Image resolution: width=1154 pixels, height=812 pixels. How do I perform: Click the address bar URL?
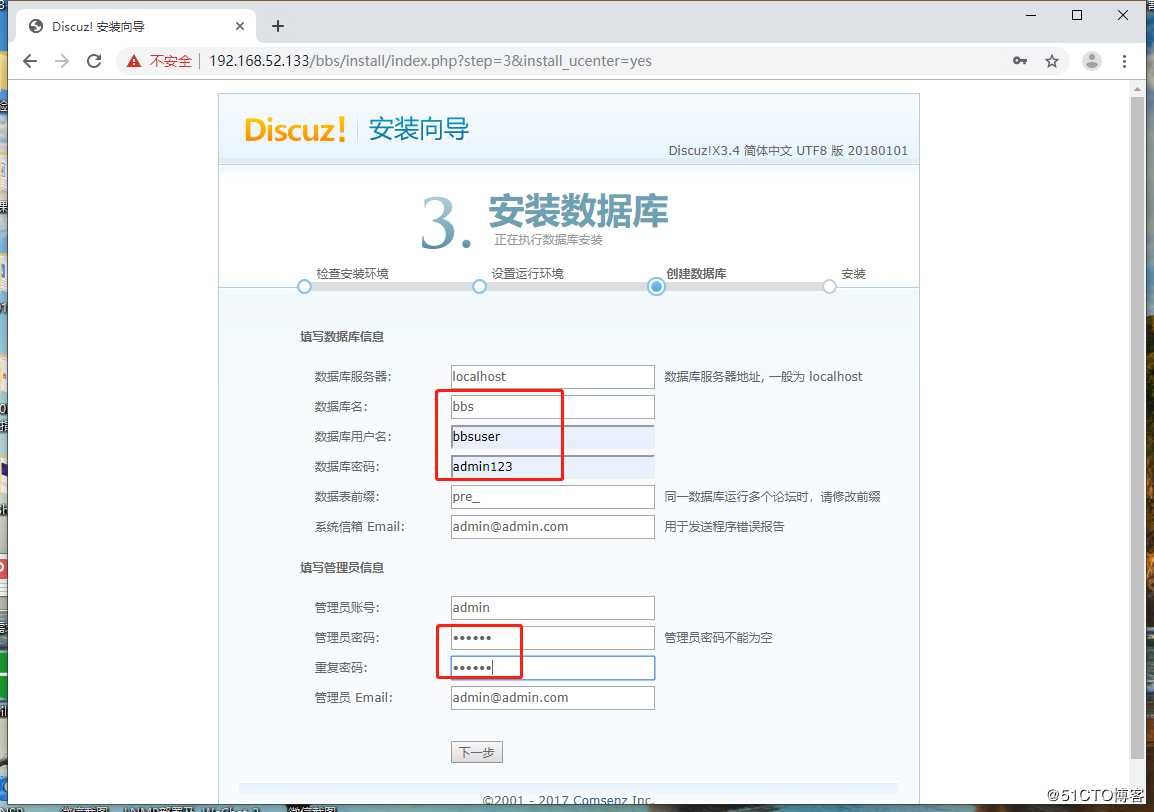click(430, 61)
